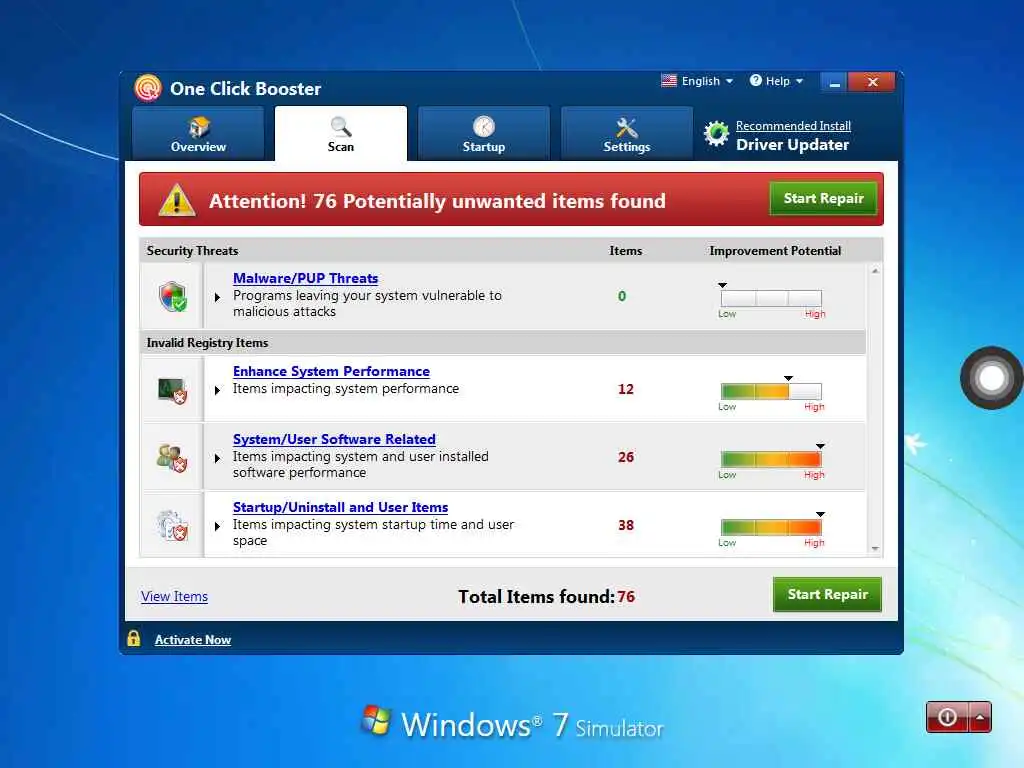The height and width of the screenshot is (768, 1024).
Task: Close the One Click Booster window
Action: (872, 82)
